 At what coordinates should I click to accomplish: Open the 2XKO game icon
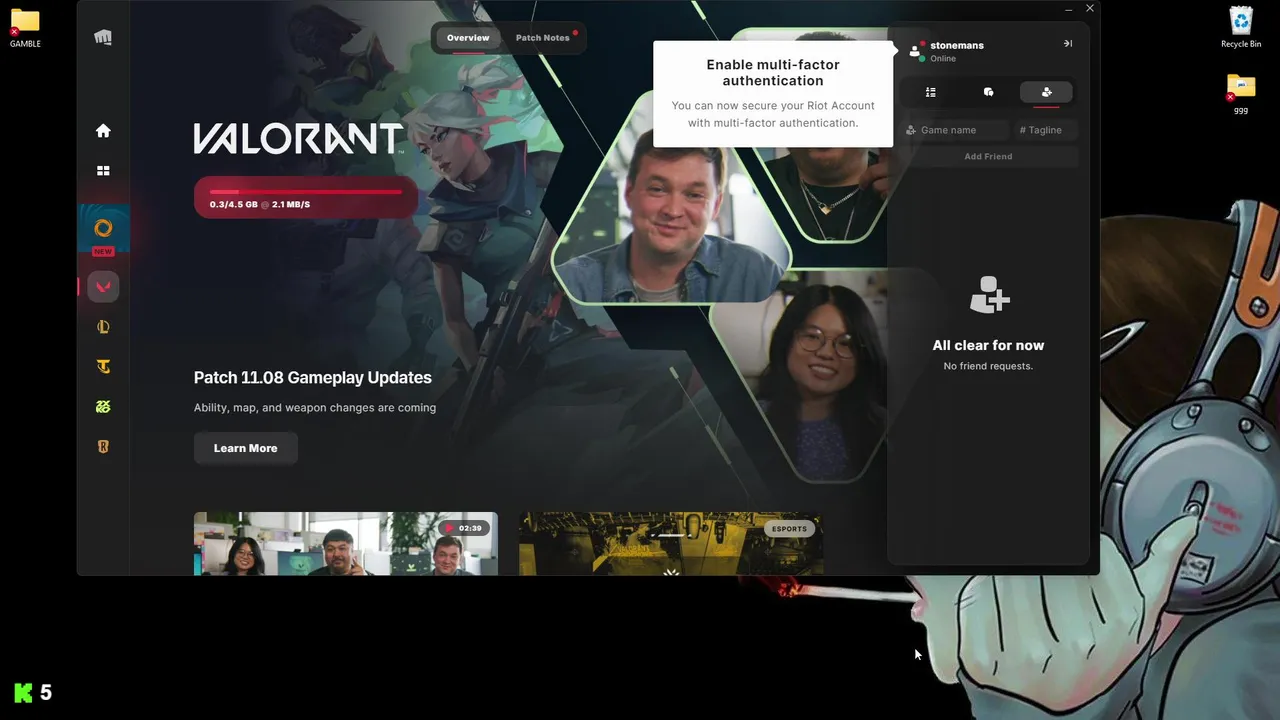[x=103, y=407]
